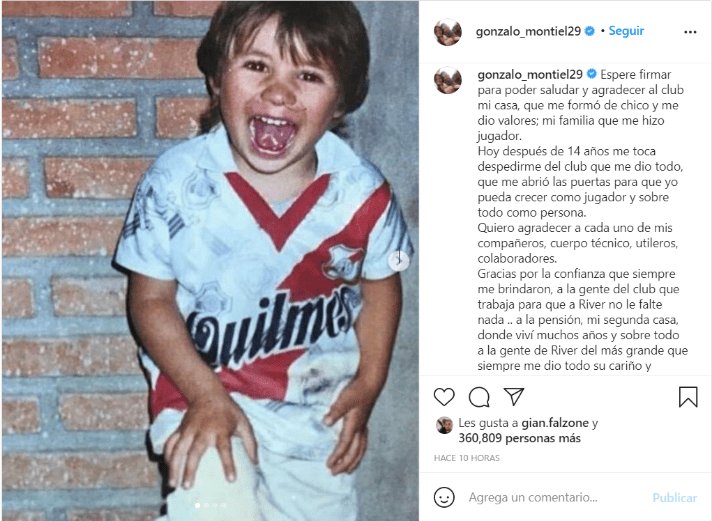The image size is (712, 521).
Task: Open the three-dots more options menu
Action: point(690,32)
